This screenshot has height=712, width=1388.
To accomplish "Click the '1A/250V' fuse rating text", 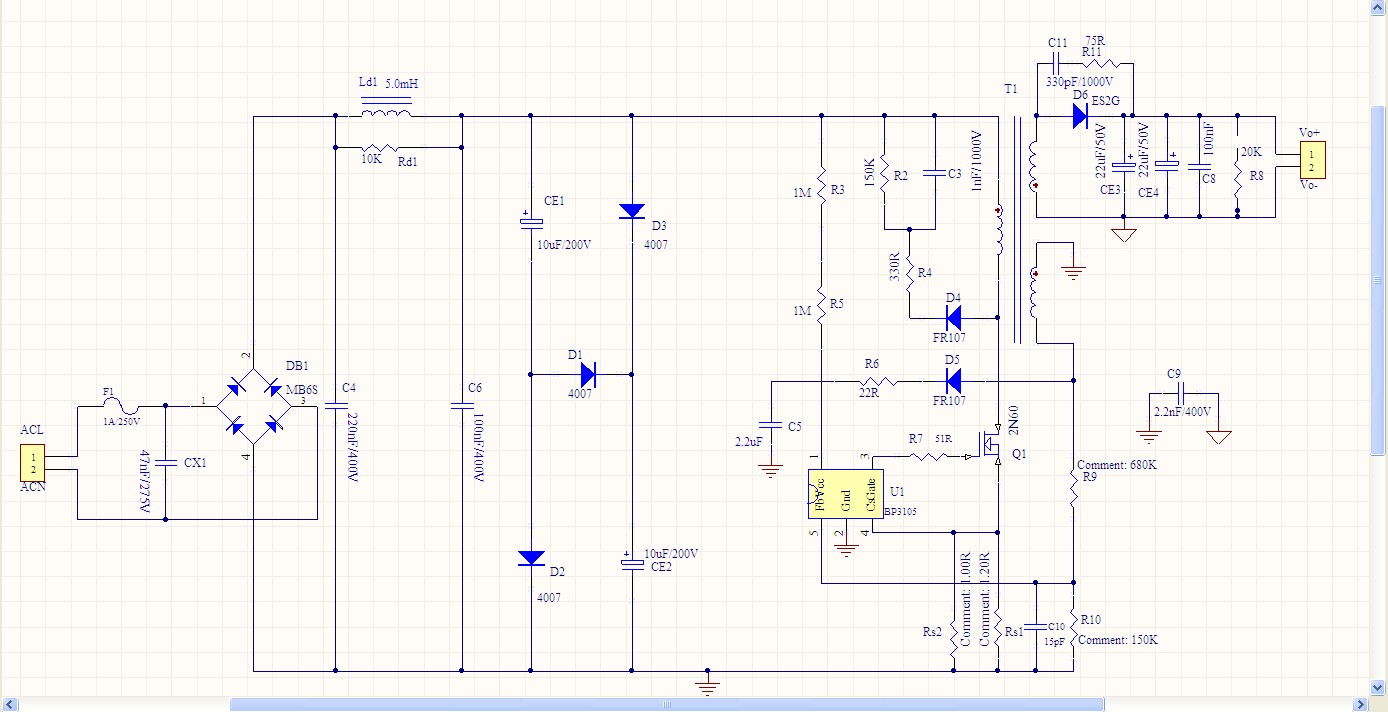I will (121, 422).
